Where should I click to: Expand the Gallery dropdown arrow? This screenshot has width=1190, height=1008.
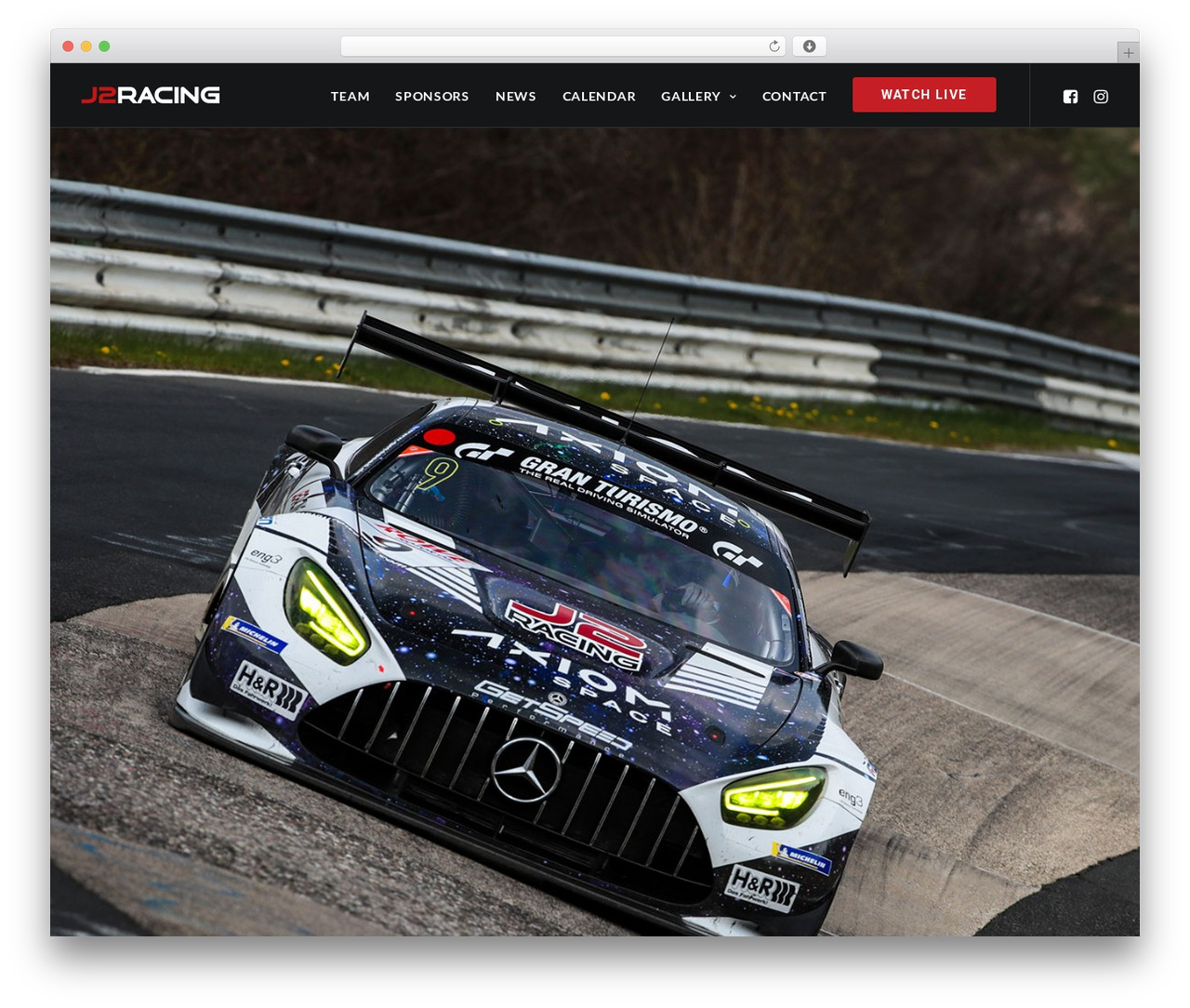point(733,97)
